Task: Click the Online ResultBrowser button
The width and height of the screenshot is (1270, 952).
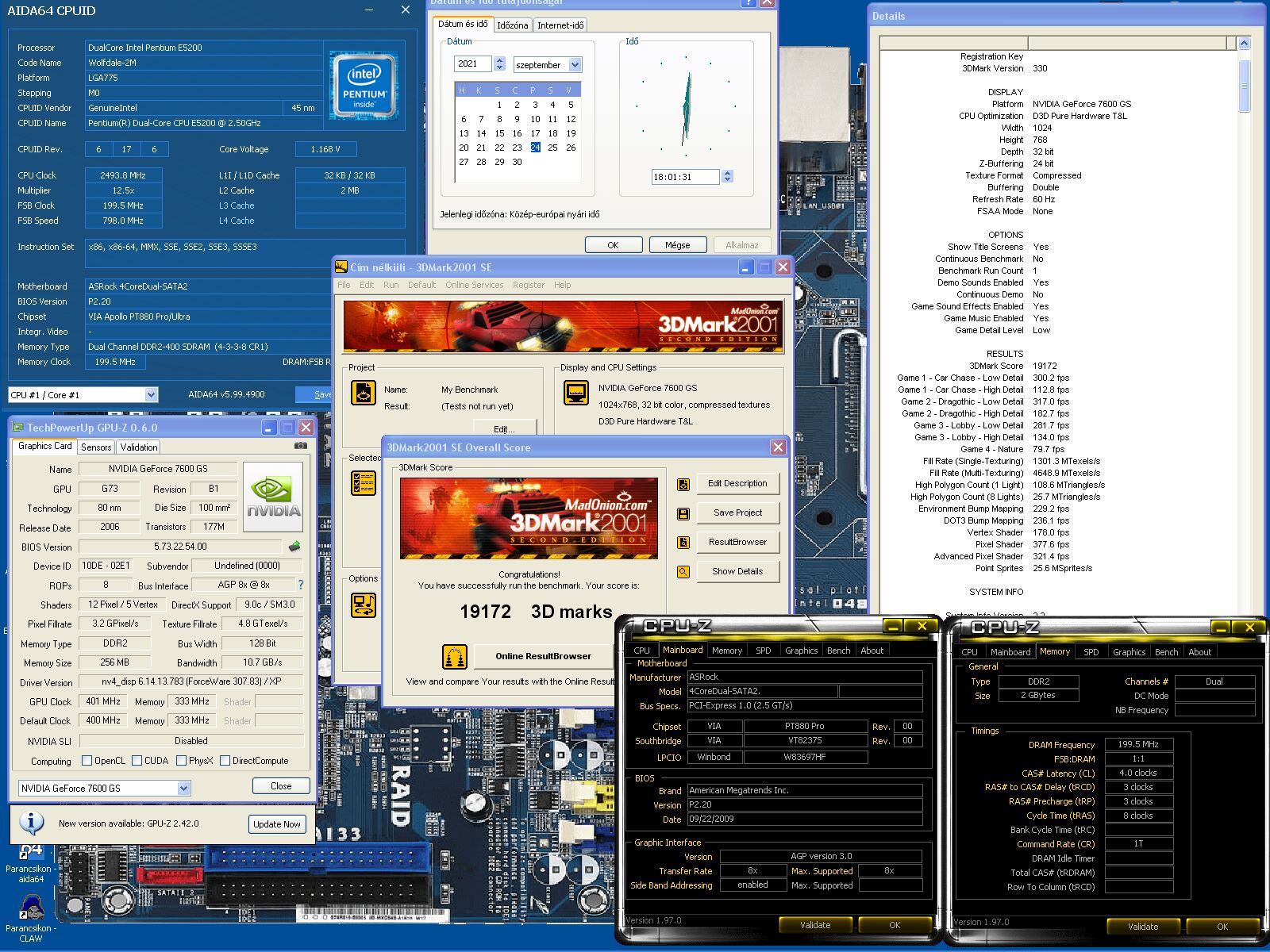Action: (x=544, y=657)
